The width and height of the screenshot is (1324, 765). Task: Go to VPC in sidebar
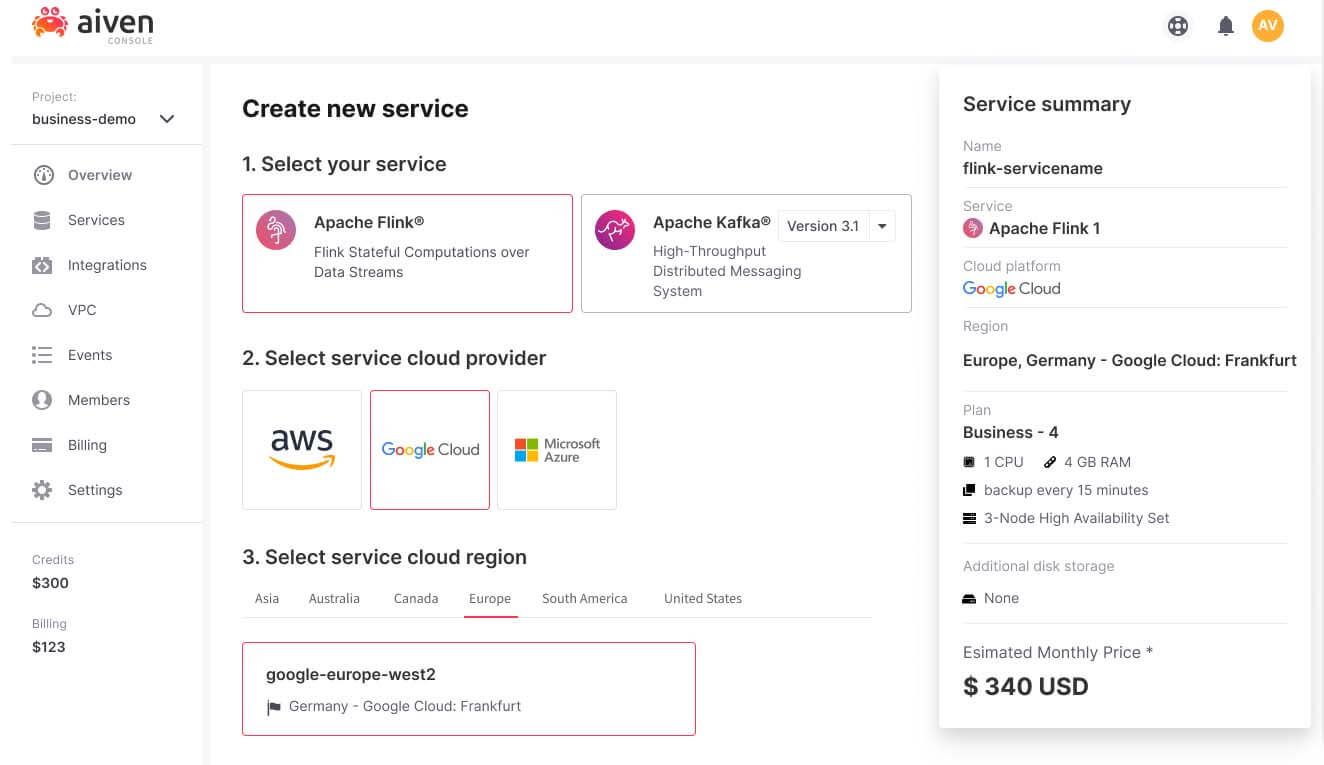click(82, 310)
